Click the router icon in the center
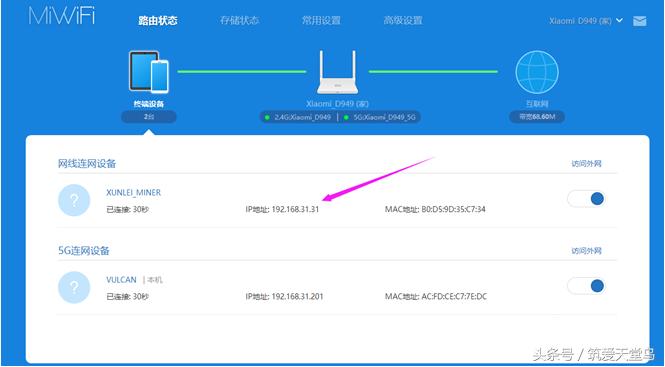665x367 pixels. [x=337, y=72]
